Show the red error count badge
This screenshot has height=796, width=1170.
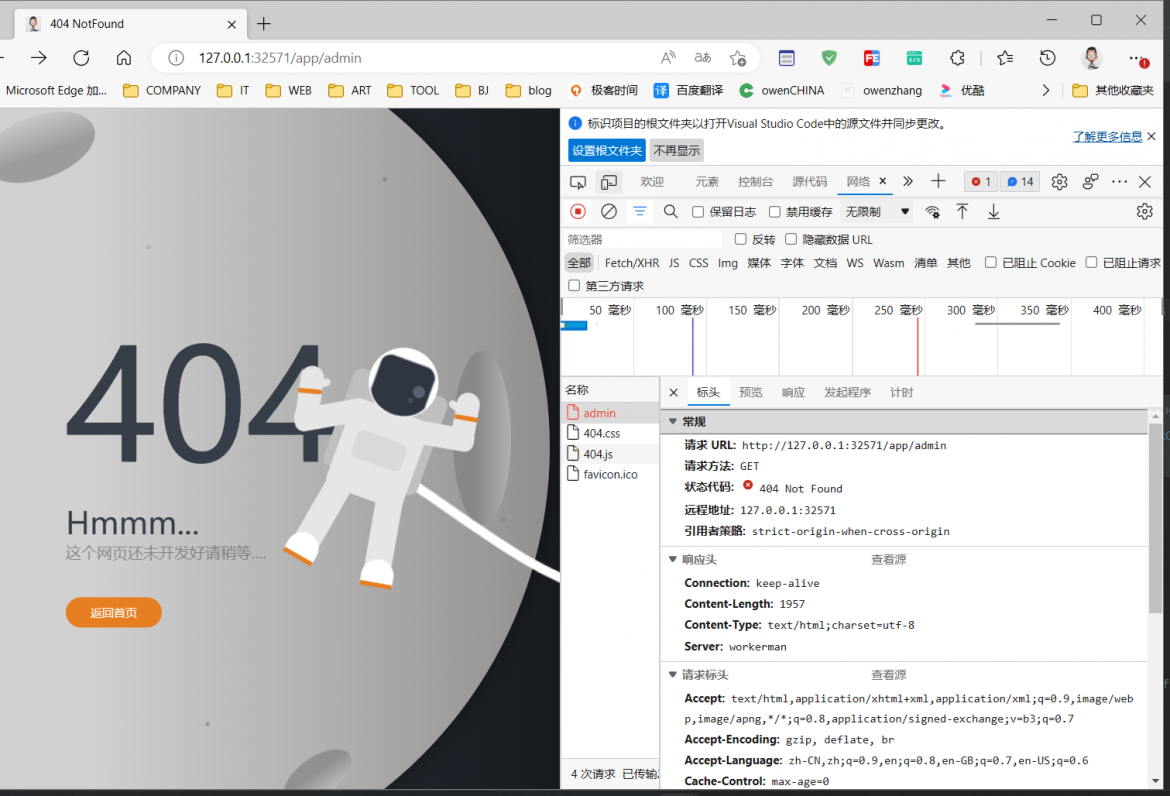[980, 182]
